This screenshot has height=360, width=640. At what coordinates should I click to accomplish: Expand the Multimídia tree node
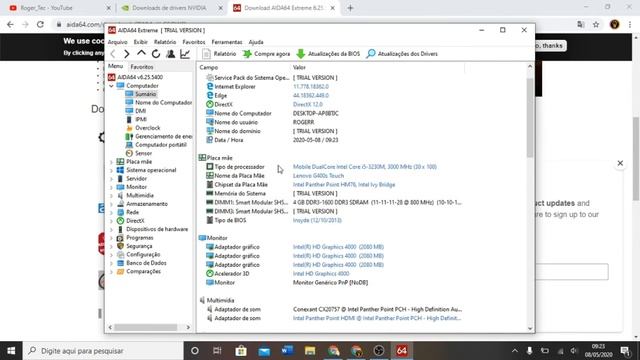click(111, 196)
